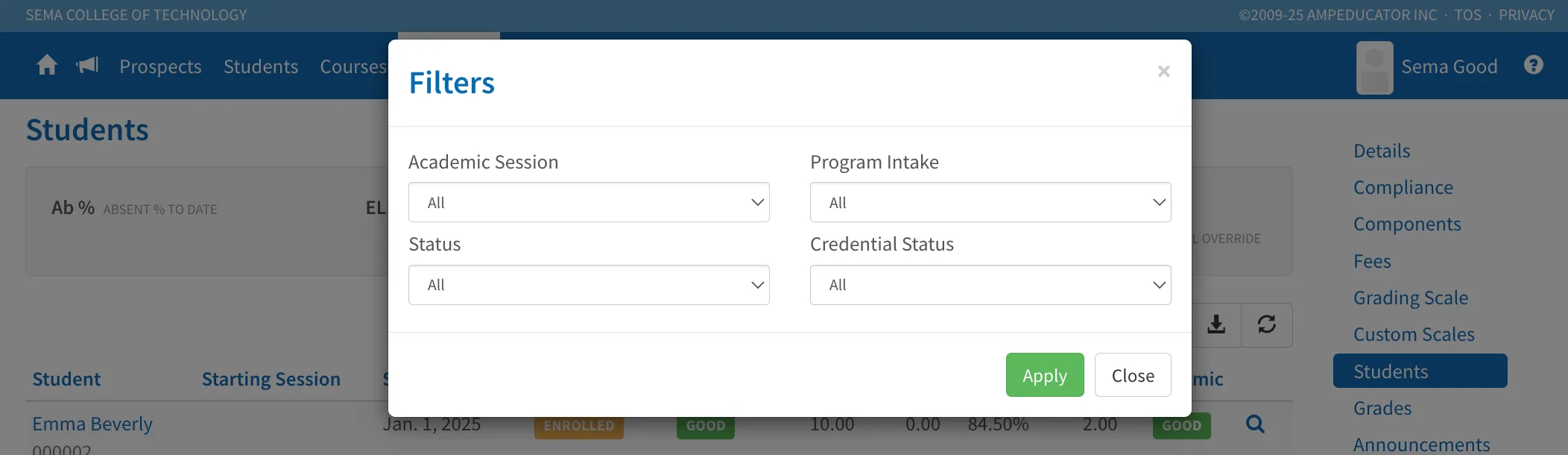Sort by Starting Session column header
The height and width of the screenshot is (455, 1568).
coord(271,379)
